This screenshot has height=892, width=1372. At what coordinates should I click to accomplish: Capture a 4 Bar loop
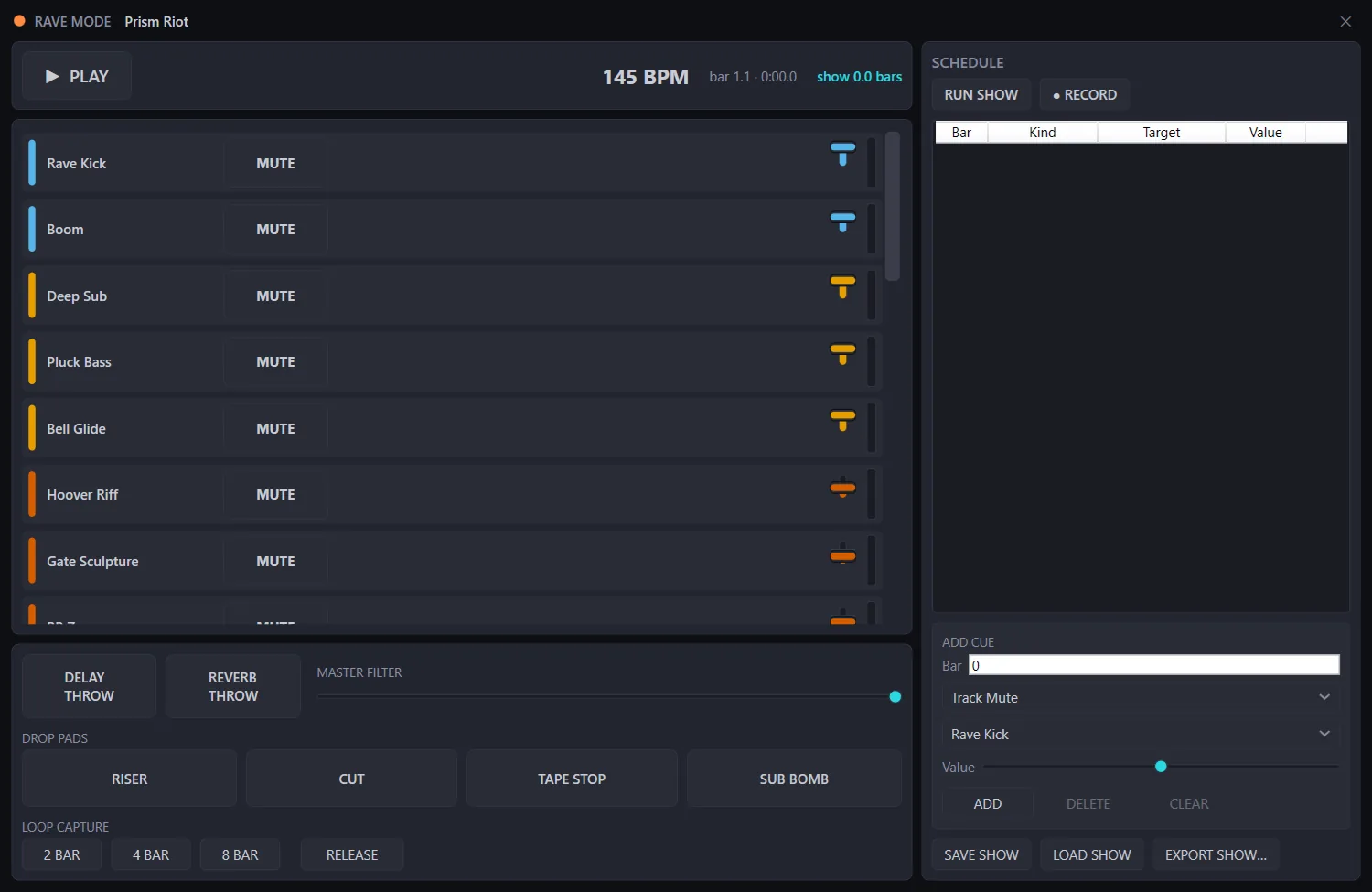[x=151, y=854]
